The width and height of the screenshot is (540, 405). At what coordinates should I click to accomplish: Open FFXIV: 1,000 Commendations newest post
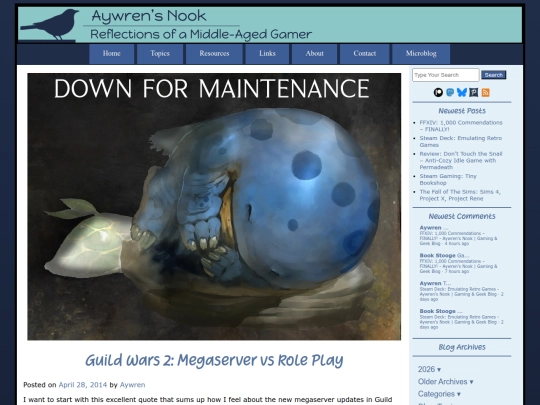(x=461, y=126)
